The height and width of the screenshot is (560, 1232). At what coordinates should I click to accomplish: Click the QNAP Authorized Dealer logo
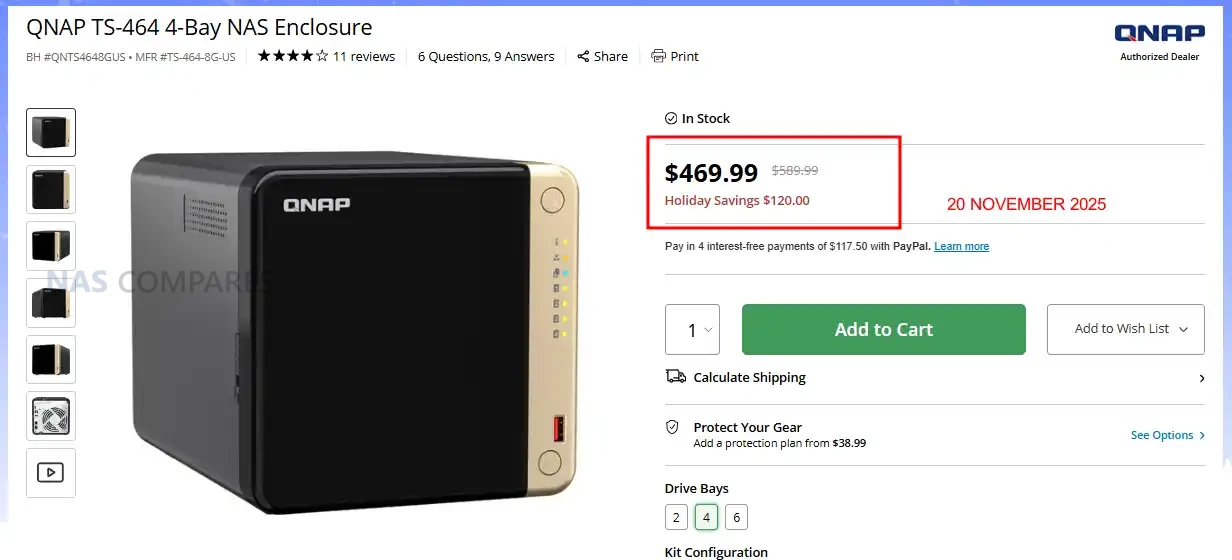(x=1159, y=40)
